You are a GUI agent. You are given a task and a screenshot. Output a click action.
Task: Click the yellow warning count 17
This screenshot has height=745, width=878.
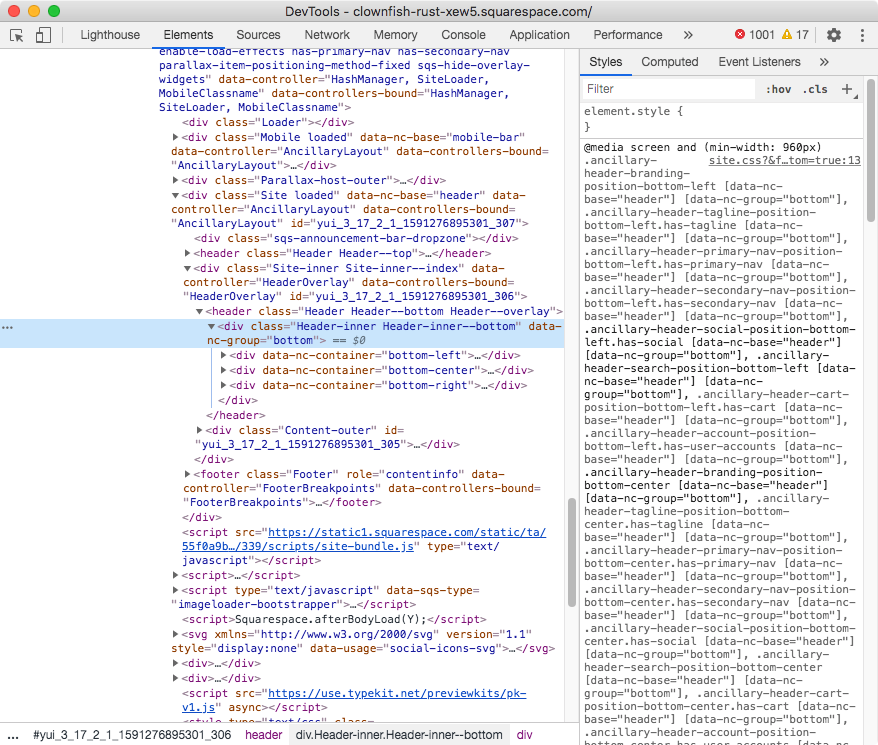point(795,35)
